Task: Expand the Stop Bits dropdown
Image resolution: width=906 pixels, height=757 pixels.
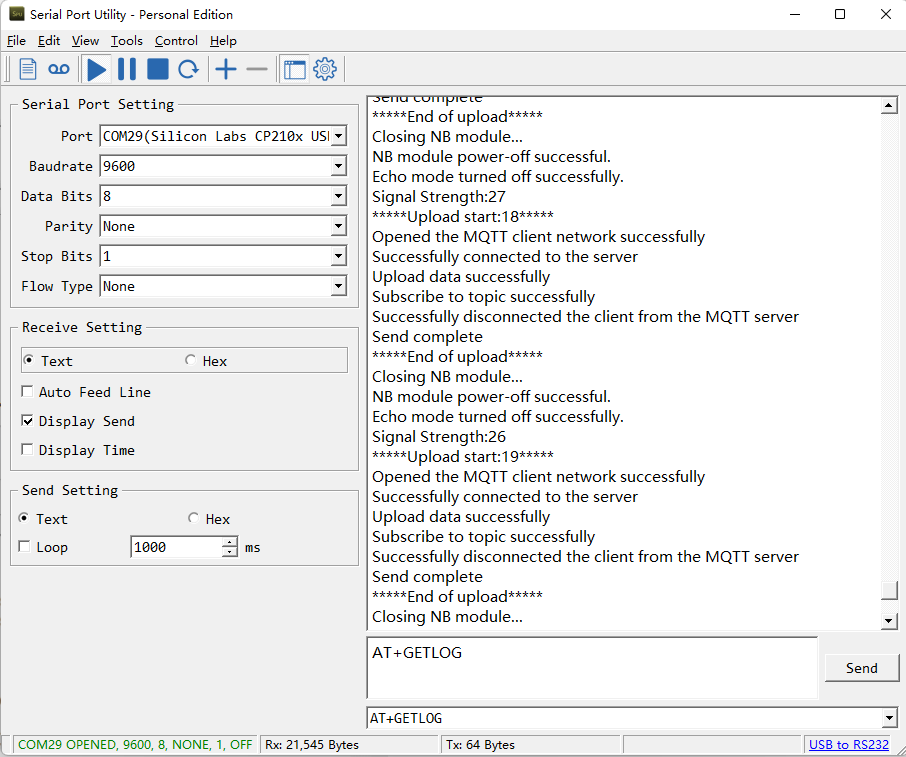Action: [x=339, y=257]
